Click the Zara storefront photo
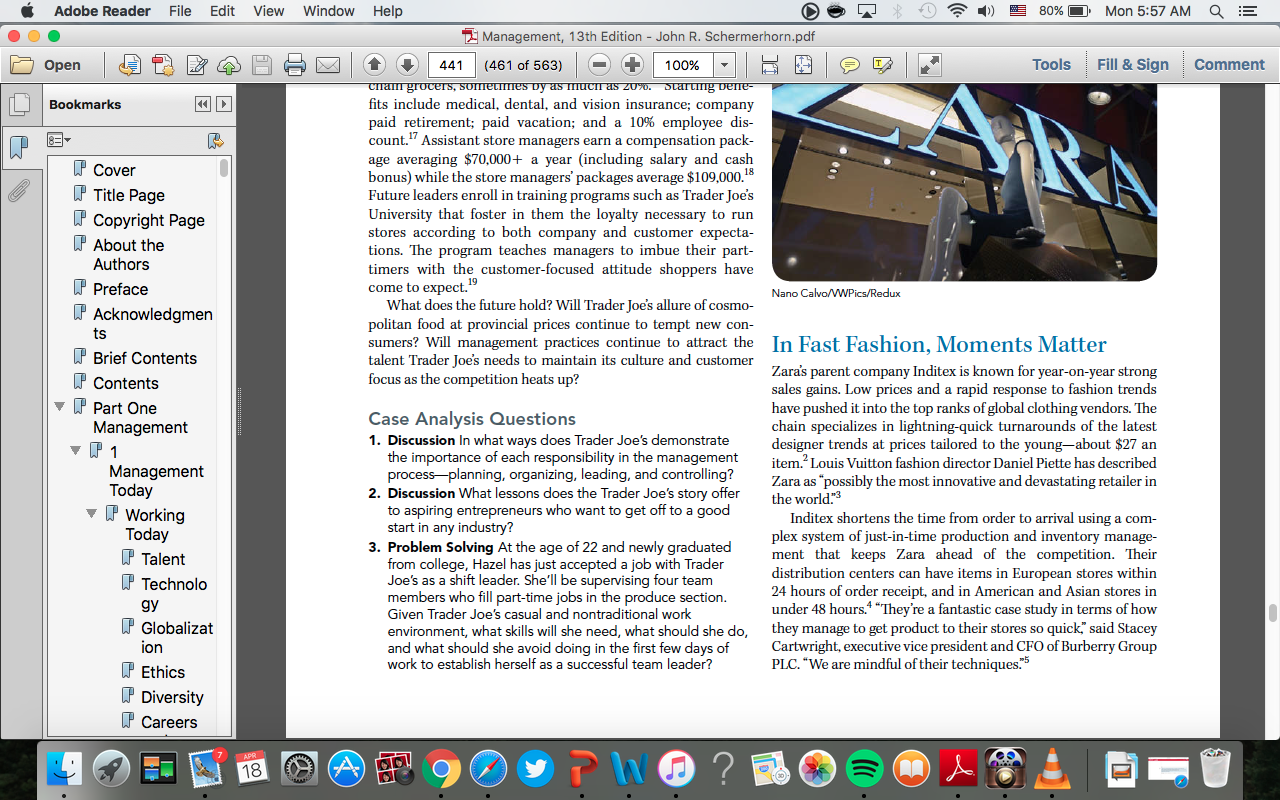Screen dimensions: 1280x800 click(x=964, y=182)
